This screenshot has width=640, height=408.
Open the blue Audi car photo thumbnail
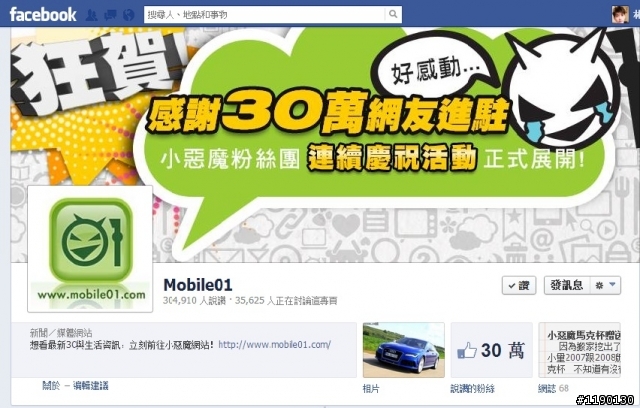(x=403, y=350)
